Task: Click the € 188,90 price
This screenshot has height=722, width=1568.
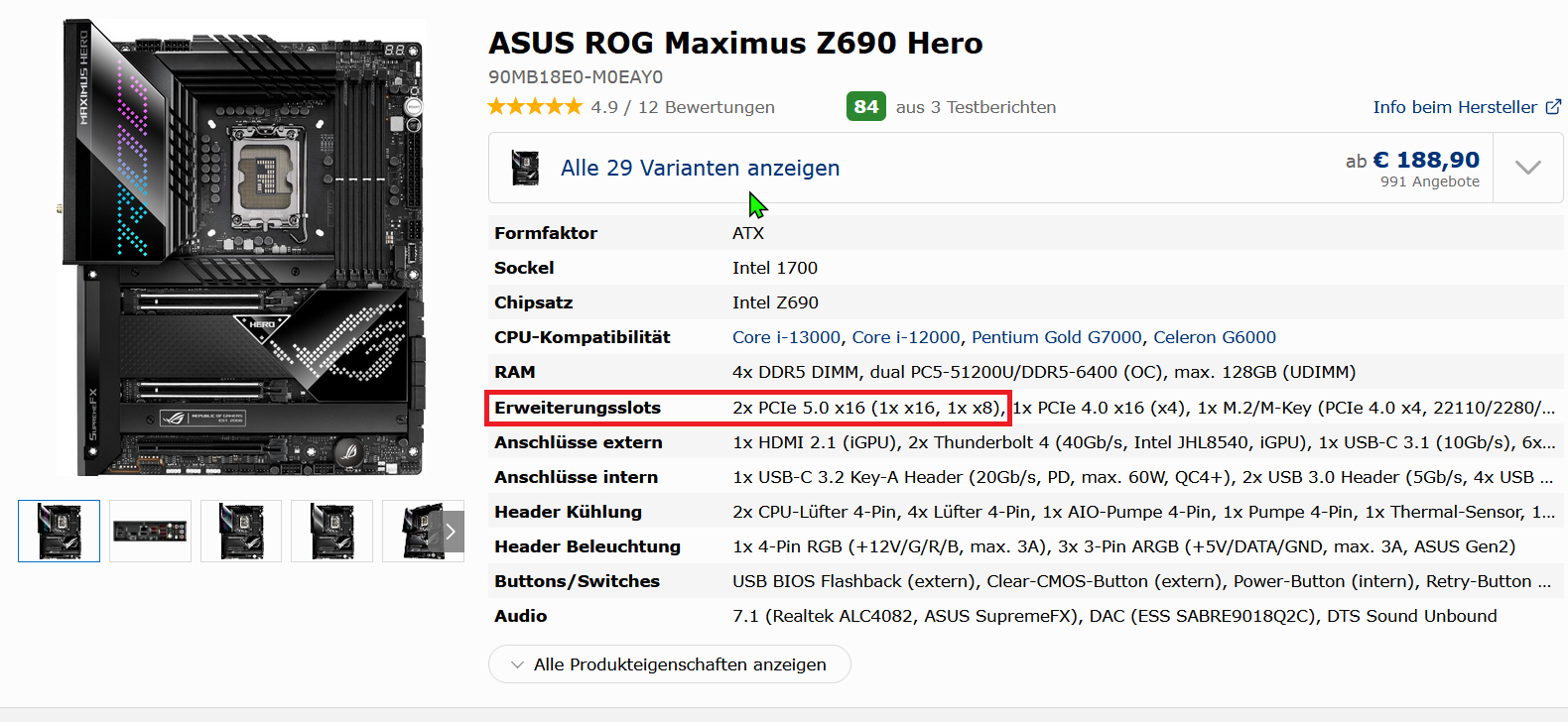Action: 1425,160
